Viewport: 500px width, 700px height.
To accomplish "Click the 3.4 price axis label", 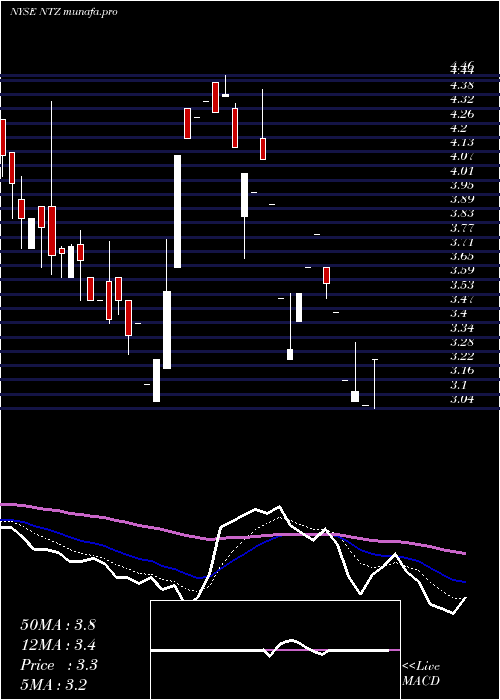I will tap(459, 313).
